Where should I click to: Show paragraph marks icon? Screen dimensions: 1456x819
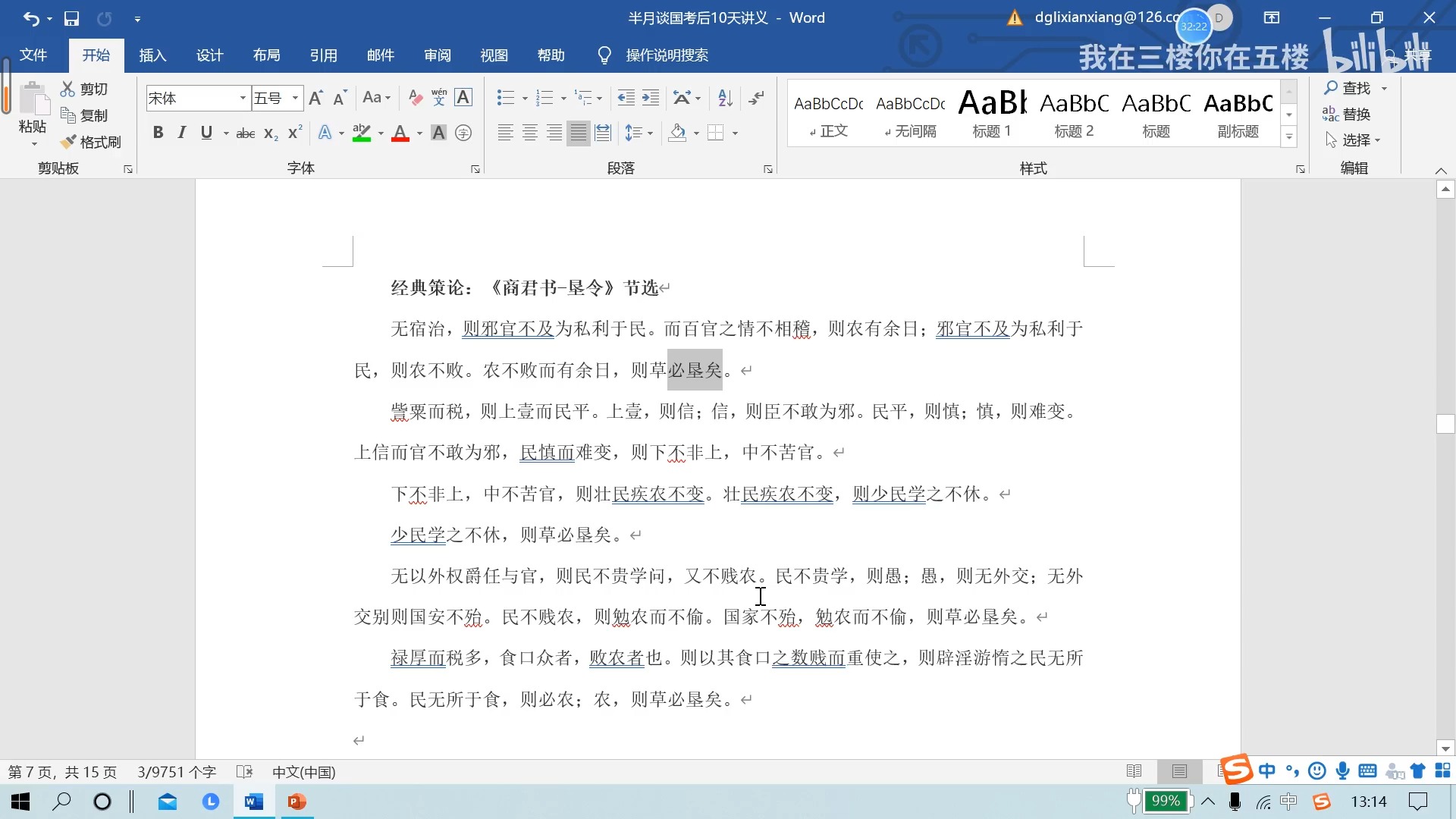click(757, 98)
